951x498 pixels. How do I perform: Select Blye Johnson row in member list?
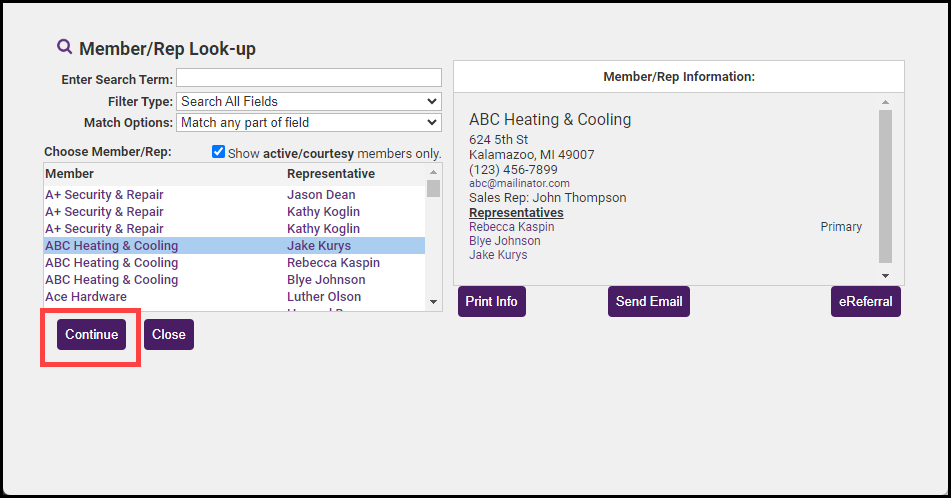(326, 280)
